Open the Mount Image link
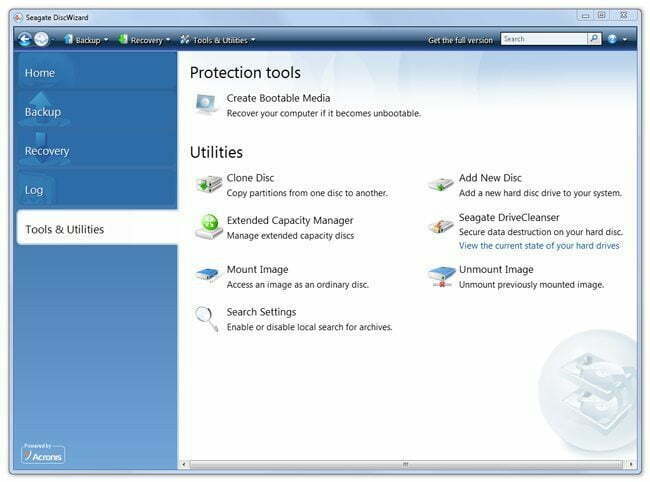This screenshot has height=482, width=650. (x=257, y=269)
